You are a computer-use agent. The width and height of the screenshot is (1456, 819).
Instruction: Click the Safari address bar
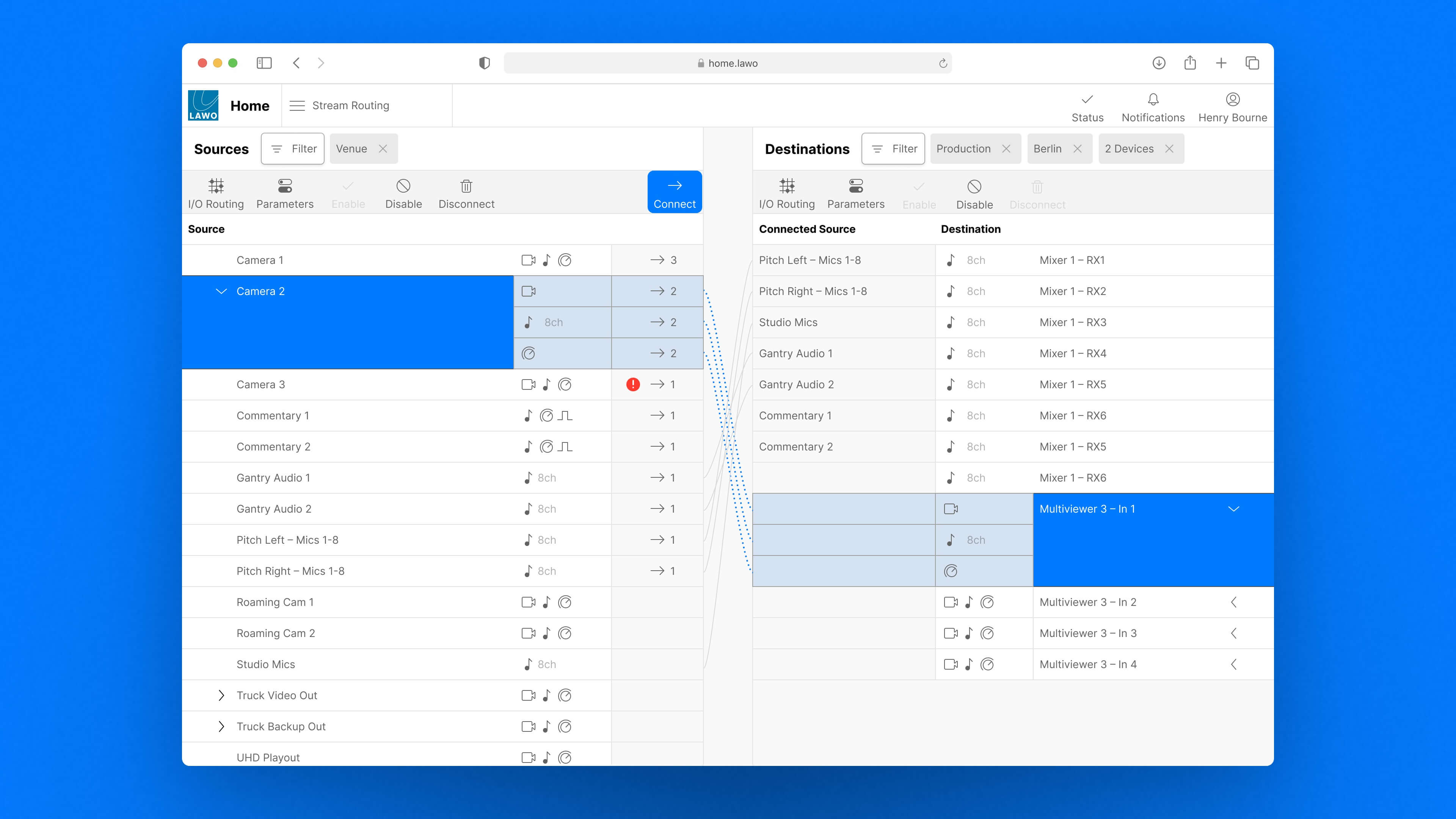[728, 63]
